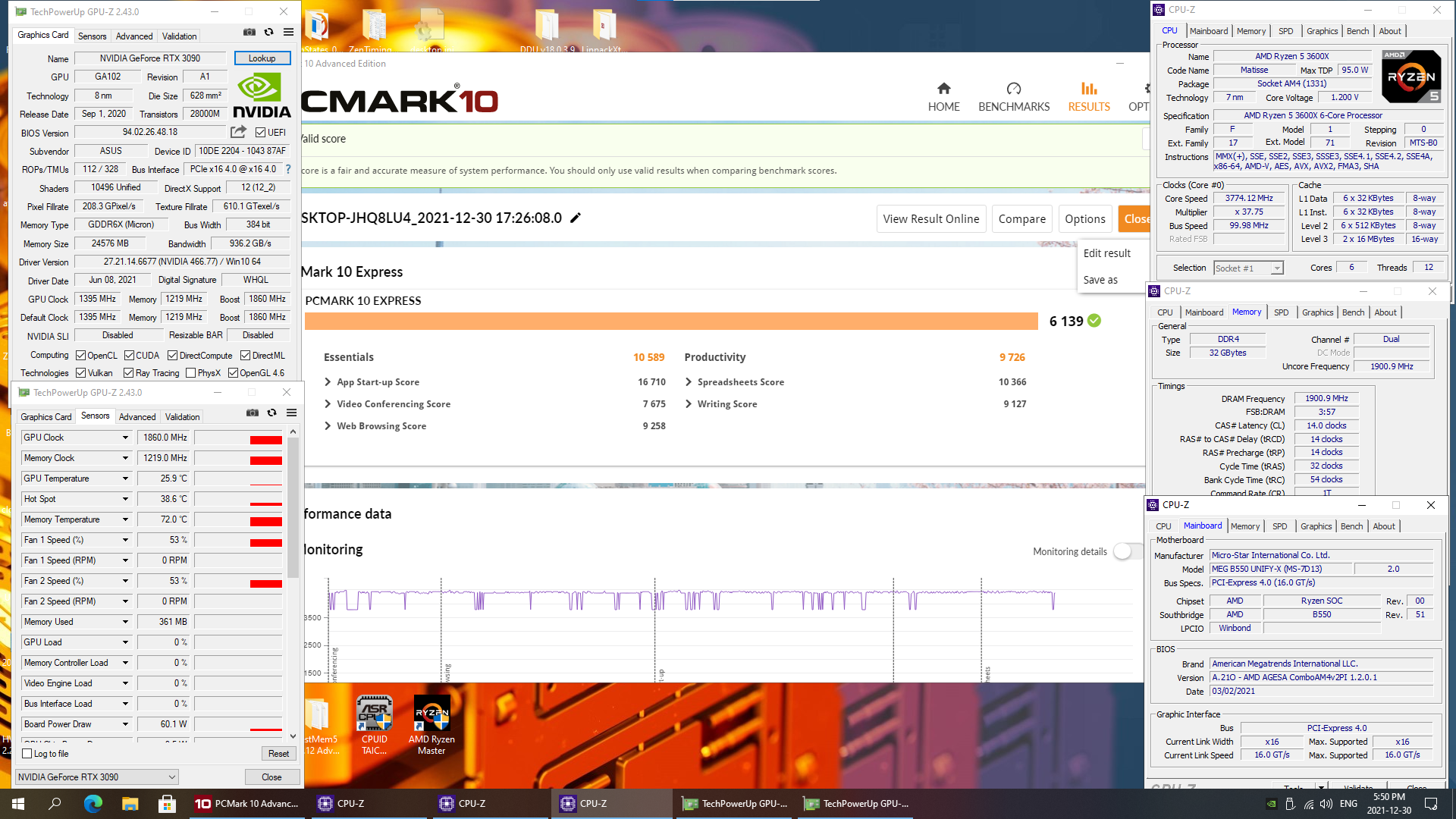The image size is (1456, 819).
Task: Switch to Advanced tab in top GPU-Z window
Action: point(134,36)
